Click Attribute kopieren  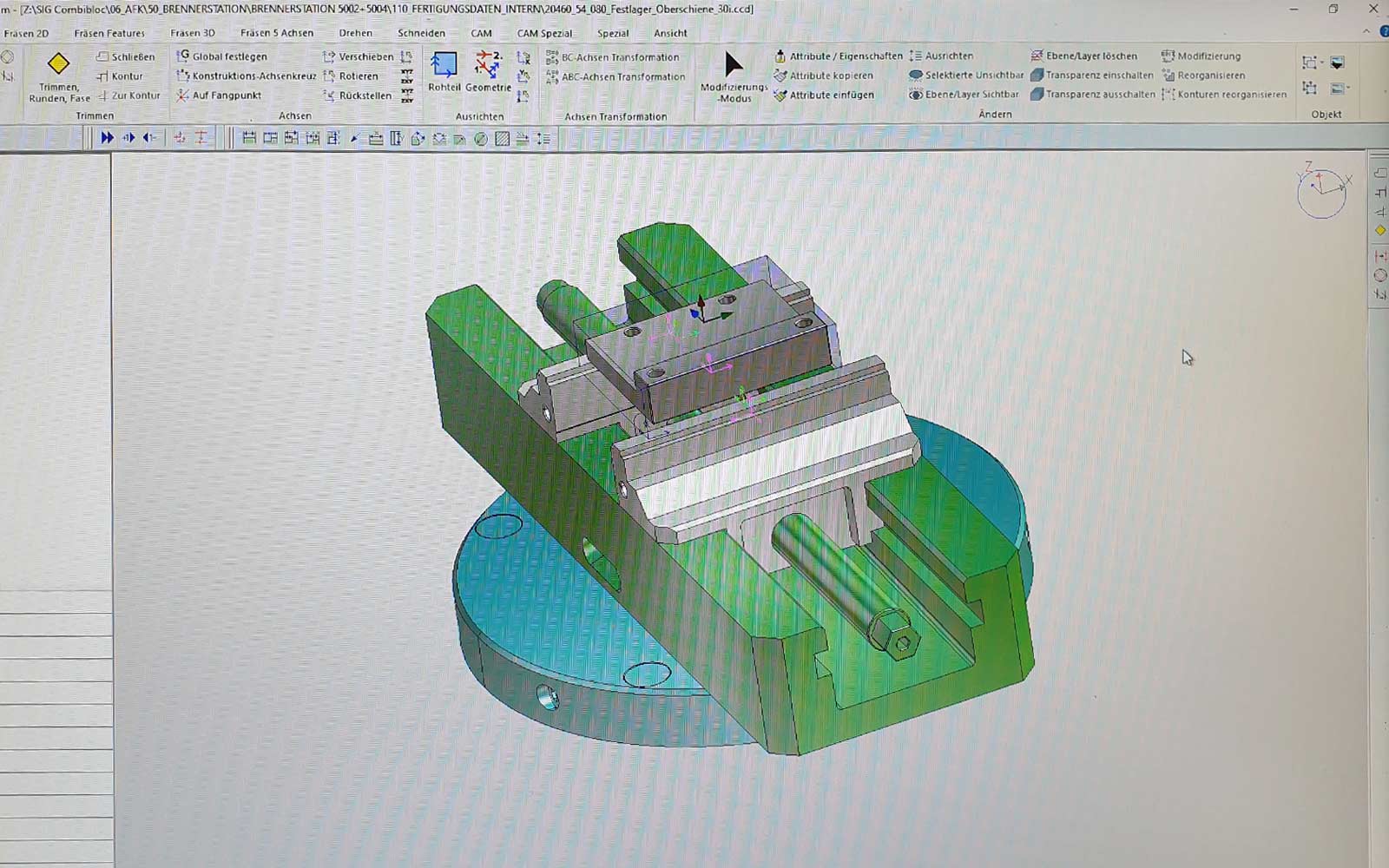coord(823,76)
